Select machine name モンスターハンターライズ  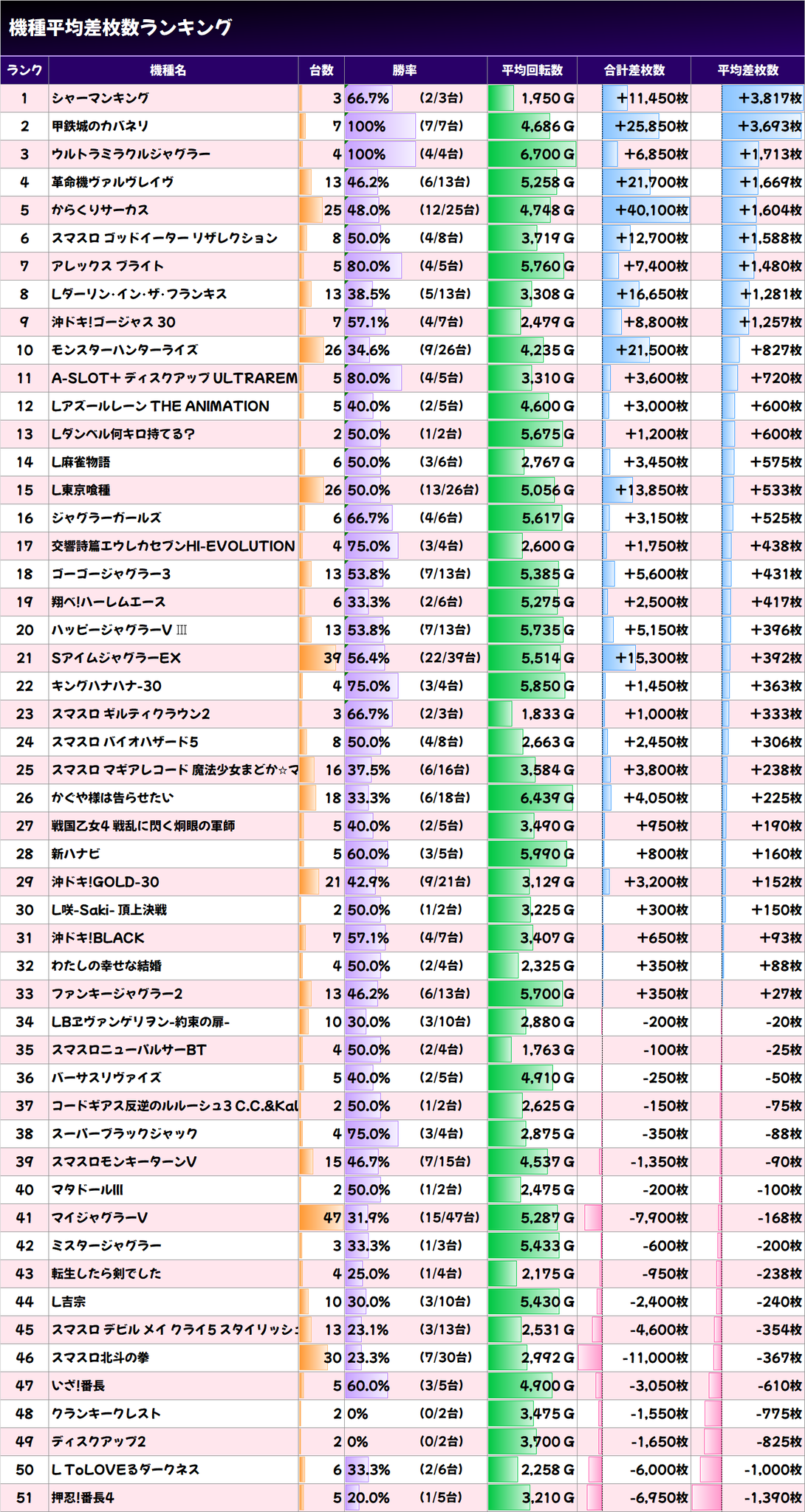(124, 351)
